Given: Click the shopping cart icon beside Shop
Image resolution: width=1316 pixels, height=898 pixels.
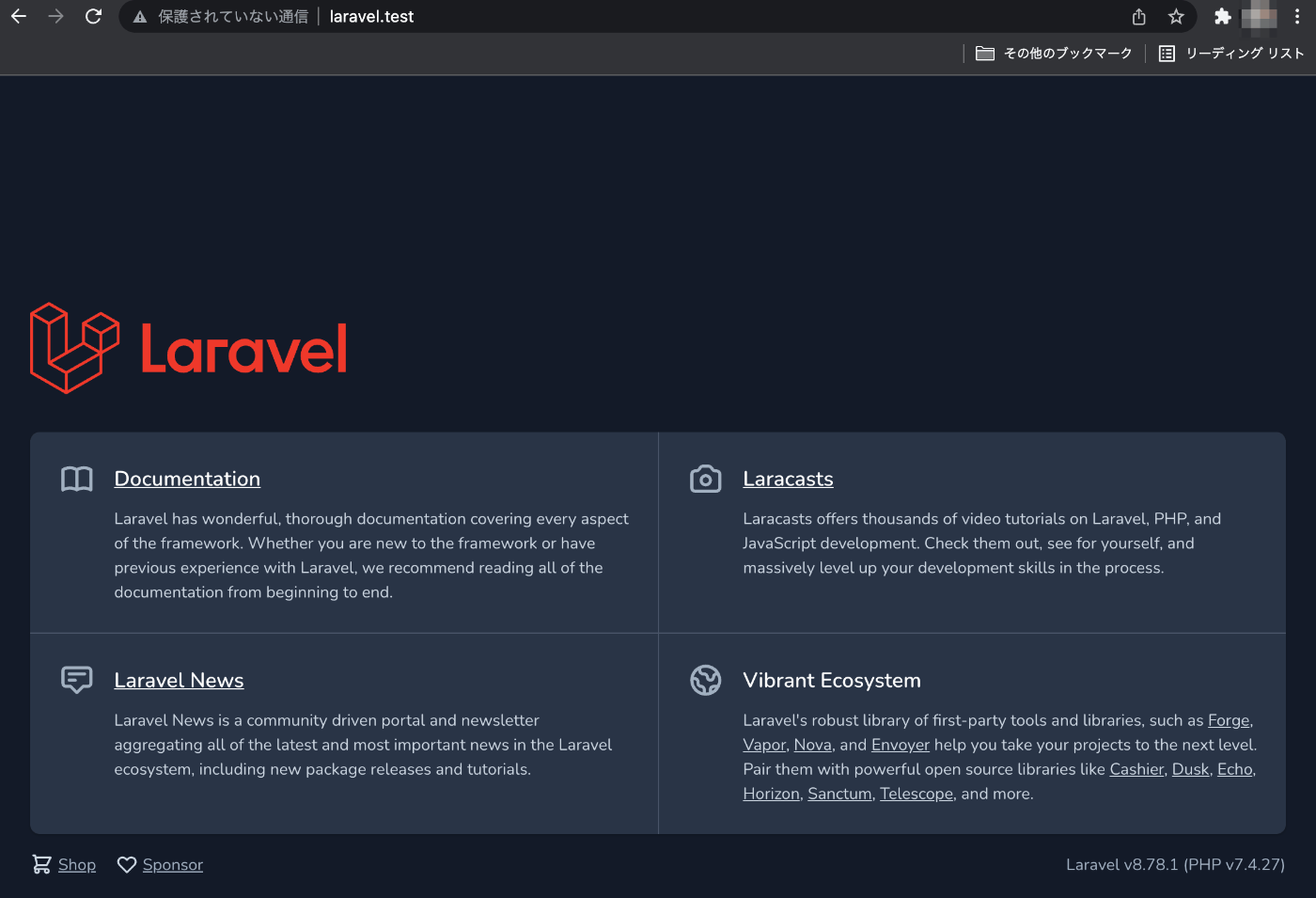Looking at the screenshot, I should coord(40,864).
